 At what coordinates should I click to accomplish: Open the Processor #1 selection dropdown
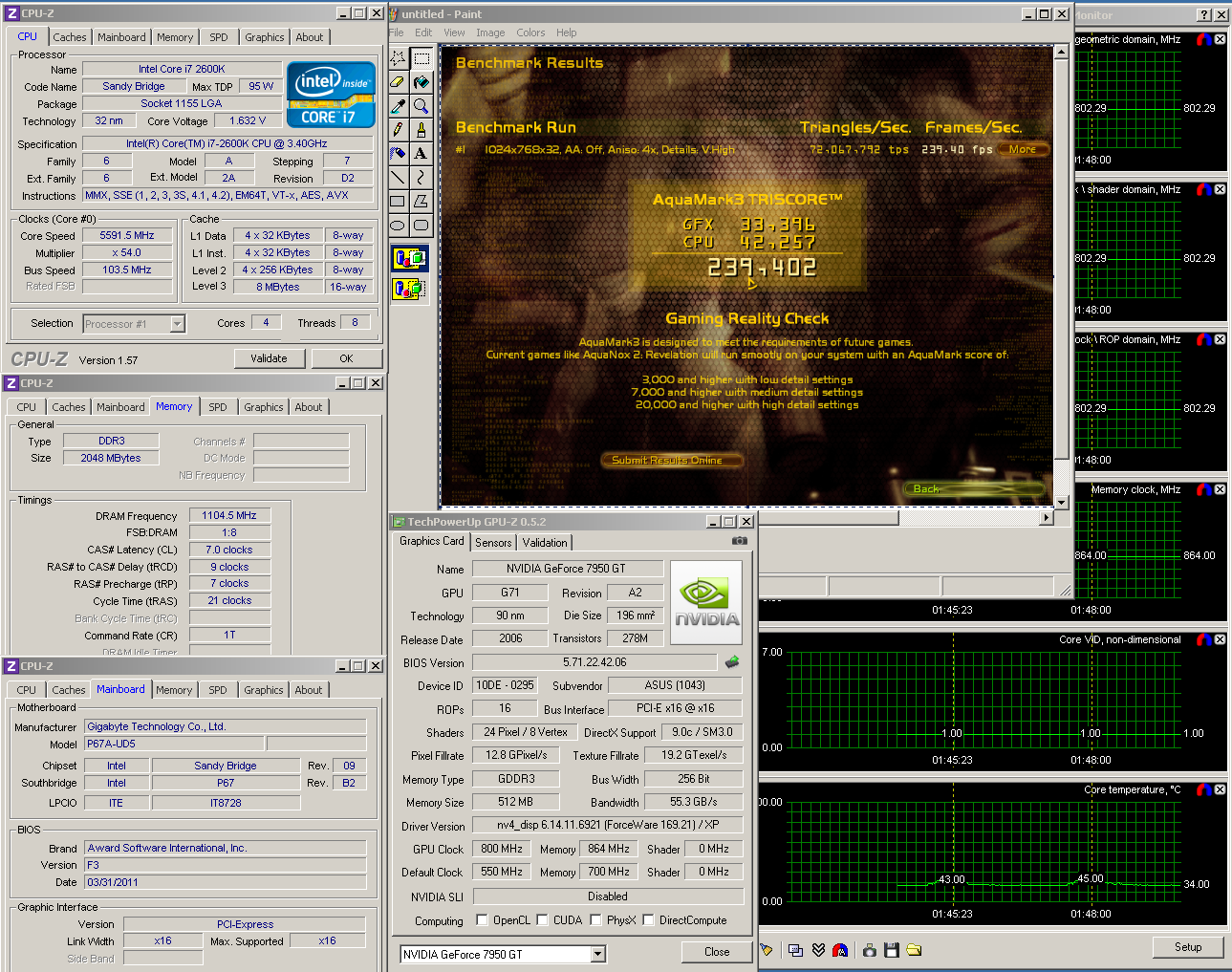pos(177,324)
